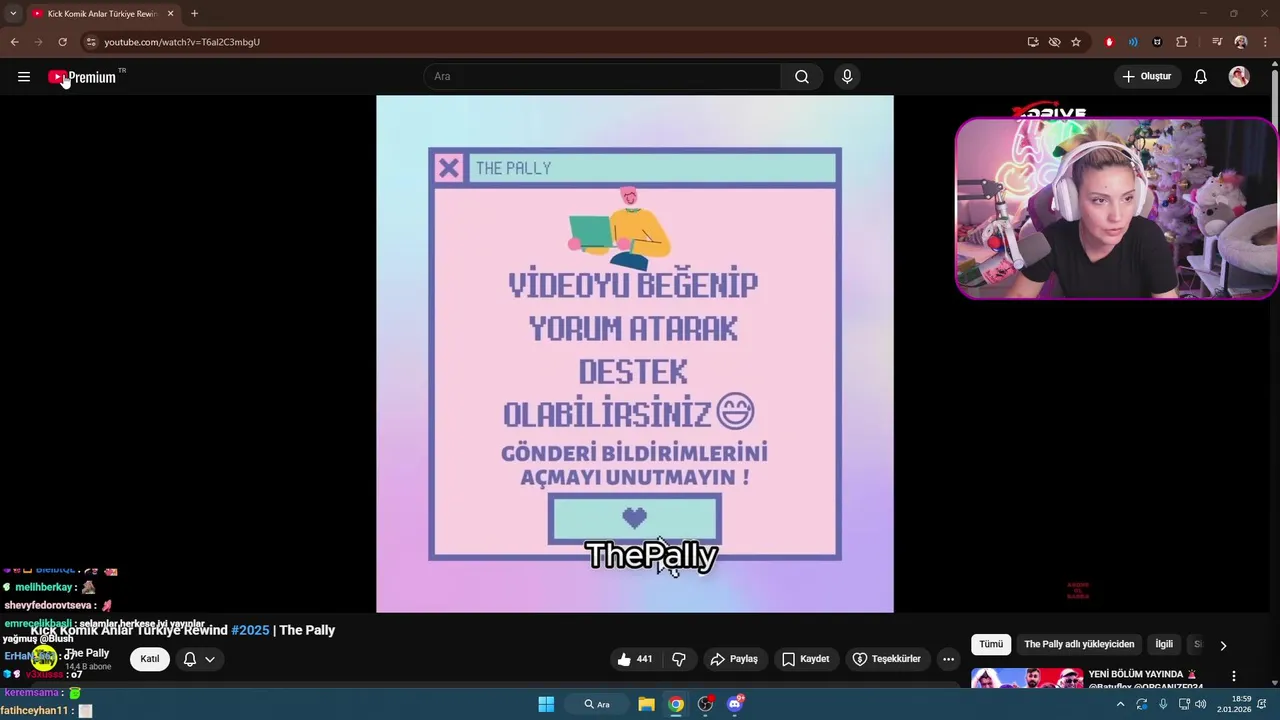Open the black cat face extension
The width and height of the screenshot is (1280, 720).
(x=1157, y=42)
